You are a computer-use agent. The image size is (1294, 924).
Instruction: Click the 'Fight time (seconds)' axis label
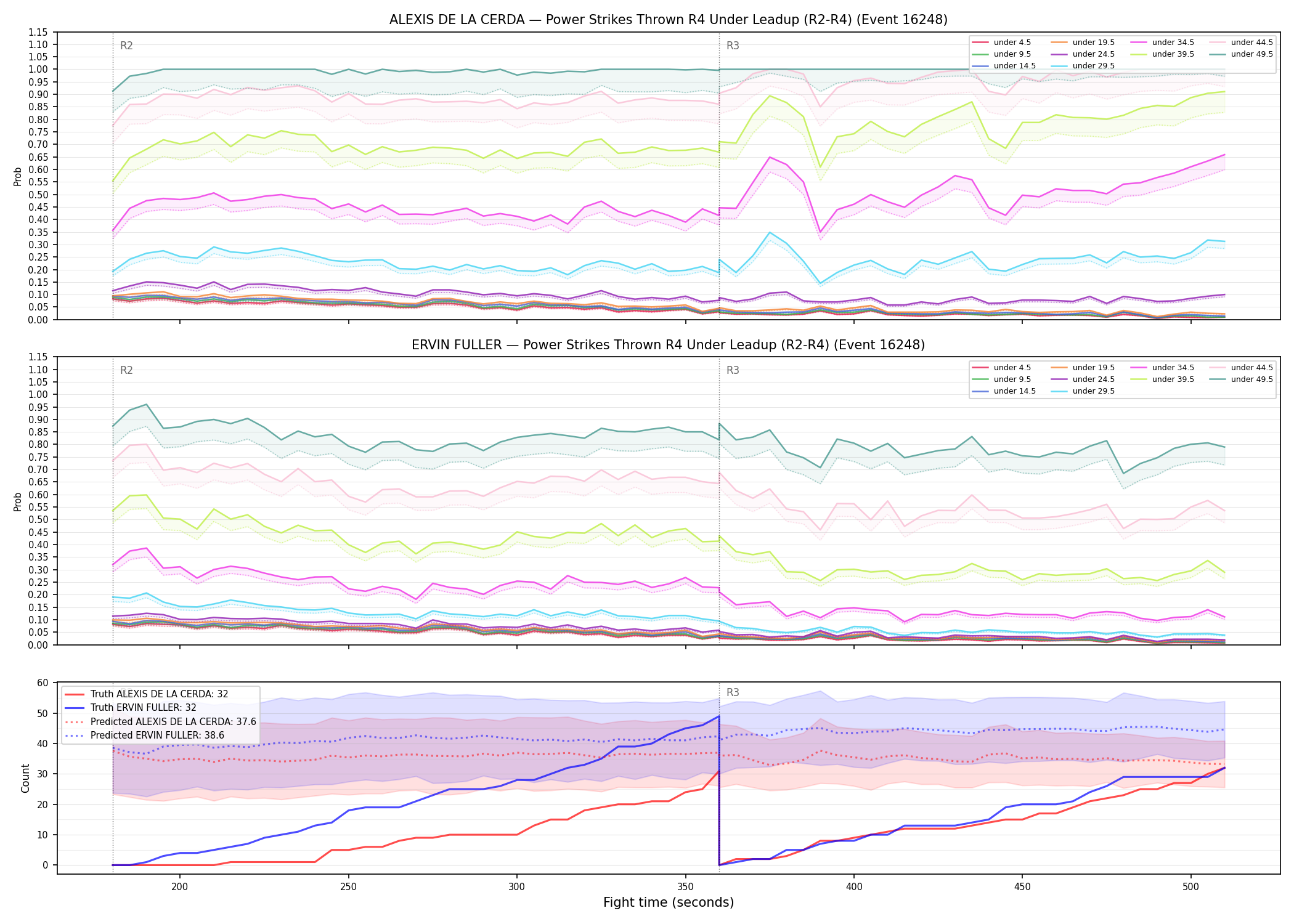pos(669,902)
